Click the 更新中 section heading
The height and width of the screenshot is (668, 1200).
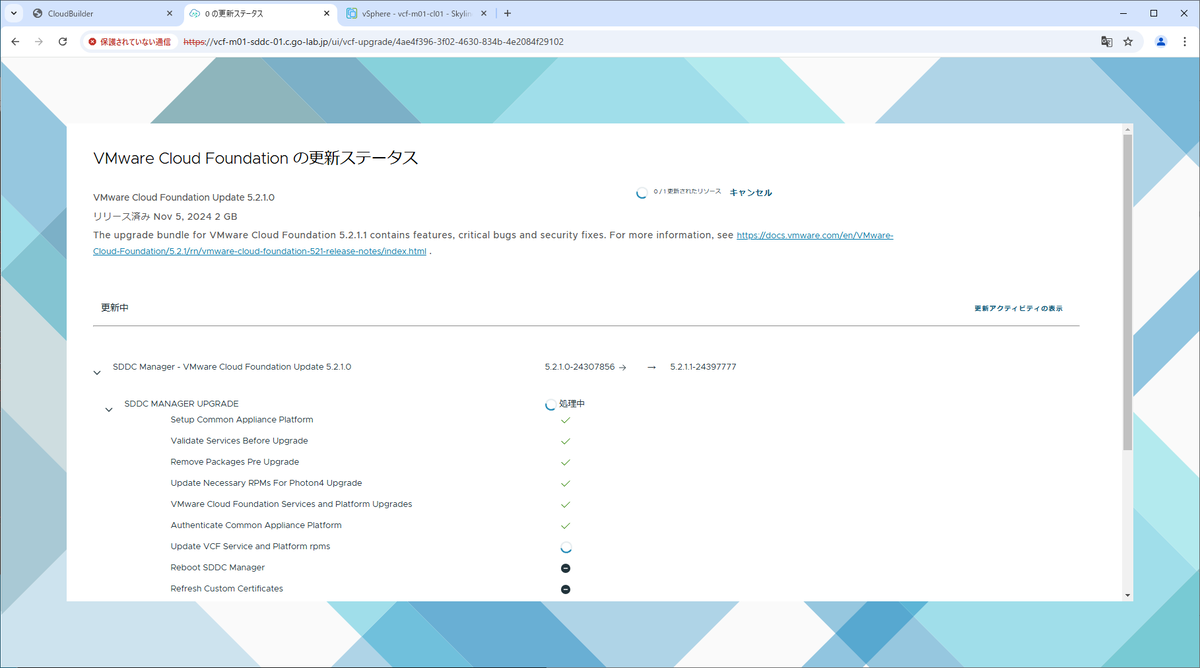114,308
